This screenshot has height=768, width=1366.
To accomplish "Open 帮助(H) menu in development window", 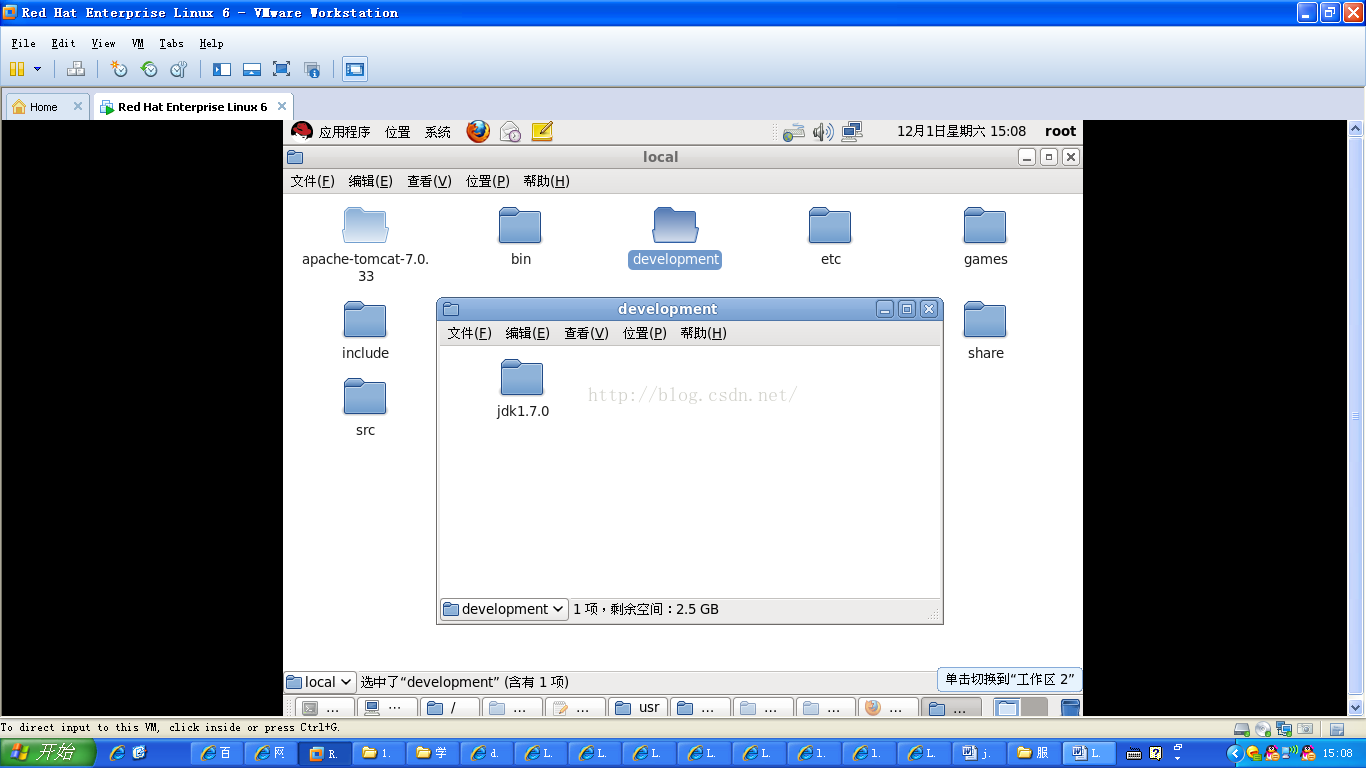I will click(703, 333).
